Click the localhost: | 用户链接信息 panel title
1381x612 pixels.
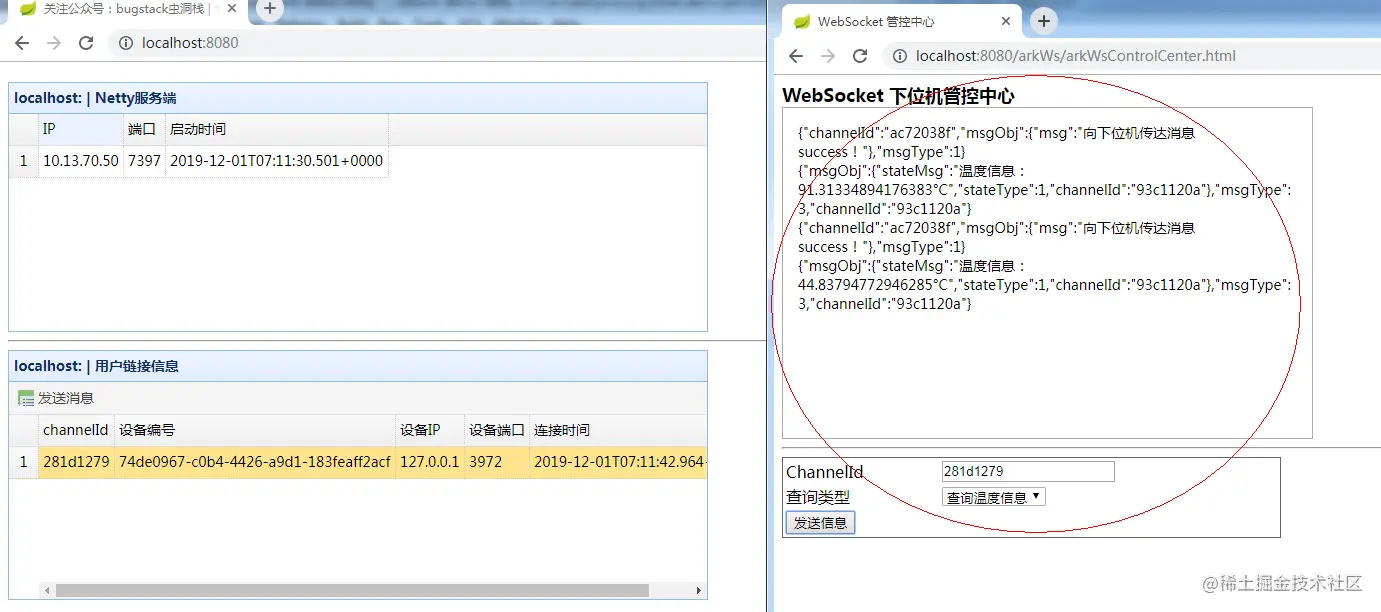point(96,366)
